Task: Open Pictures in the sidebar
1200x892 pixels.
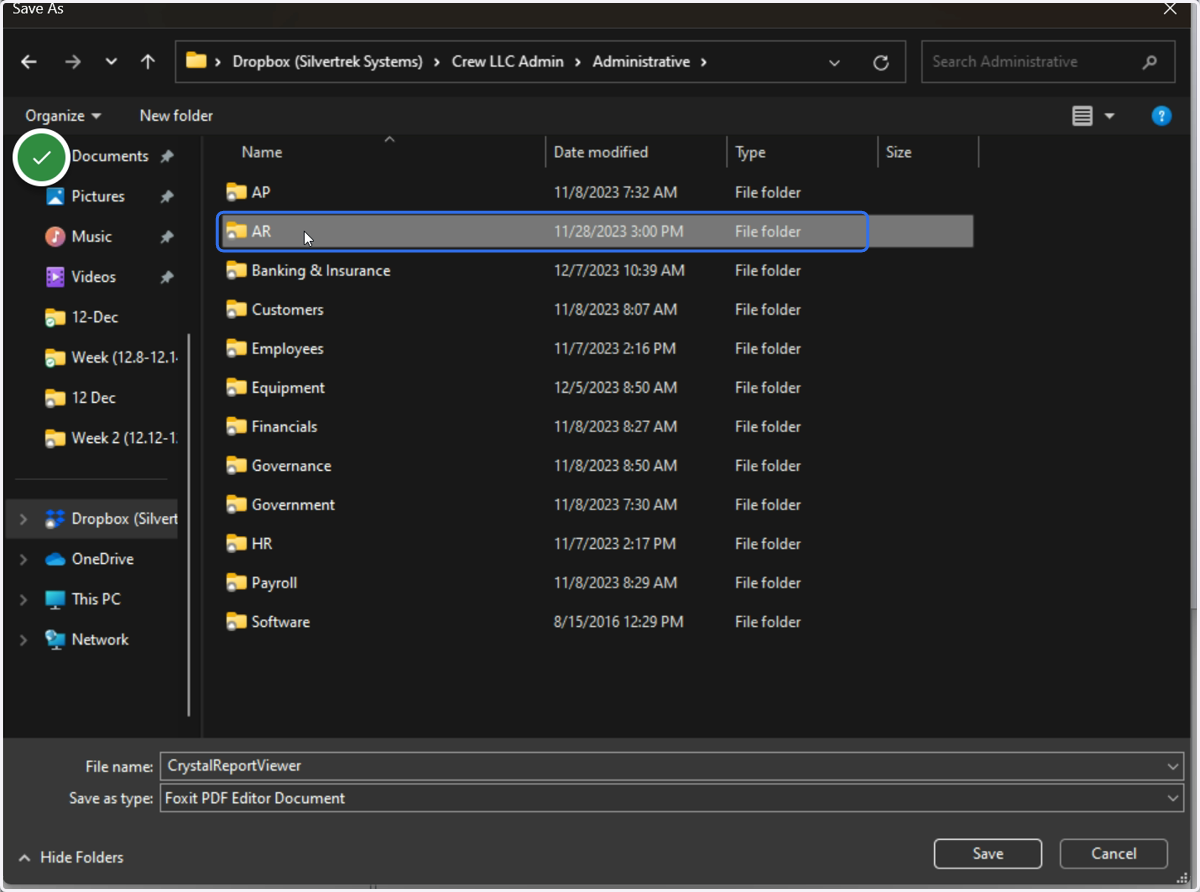Action: pyautogui.click(x=98, y=197)
